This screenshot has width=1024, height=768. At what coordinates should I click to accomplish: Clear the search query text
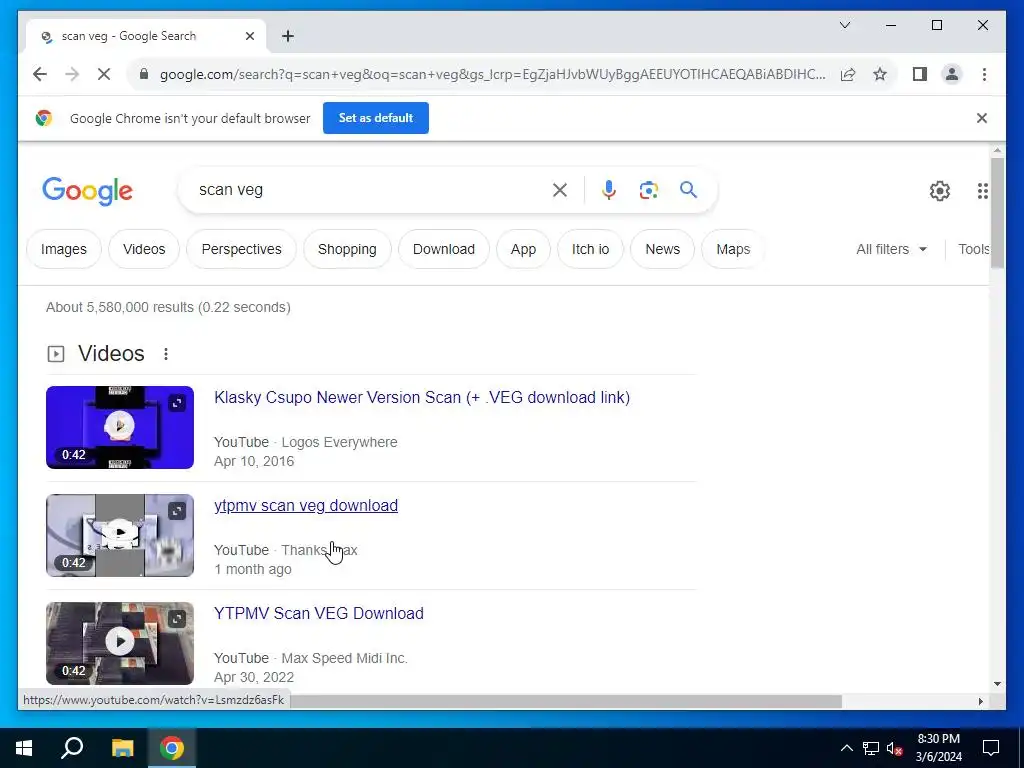560,190
